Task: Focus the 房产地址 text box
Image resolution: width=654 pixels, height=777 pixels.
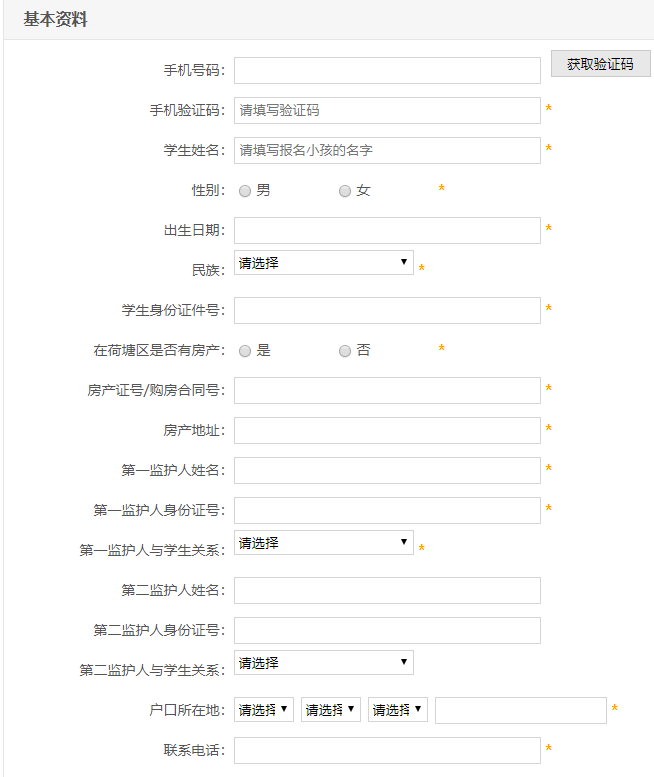Action: pyautogui.click(x=387, y=430)
